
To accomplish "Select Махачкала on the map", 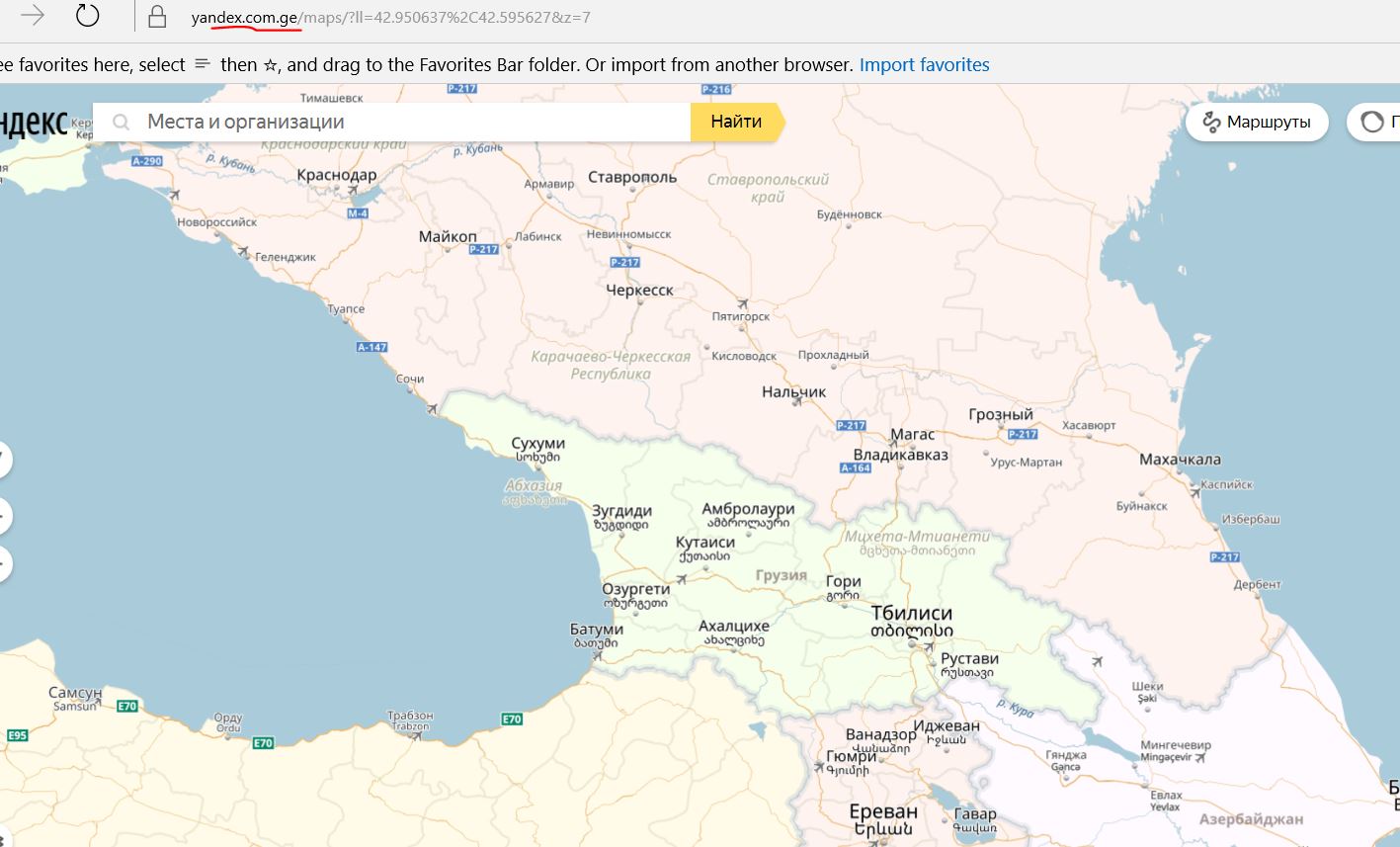I will 1180,460.
